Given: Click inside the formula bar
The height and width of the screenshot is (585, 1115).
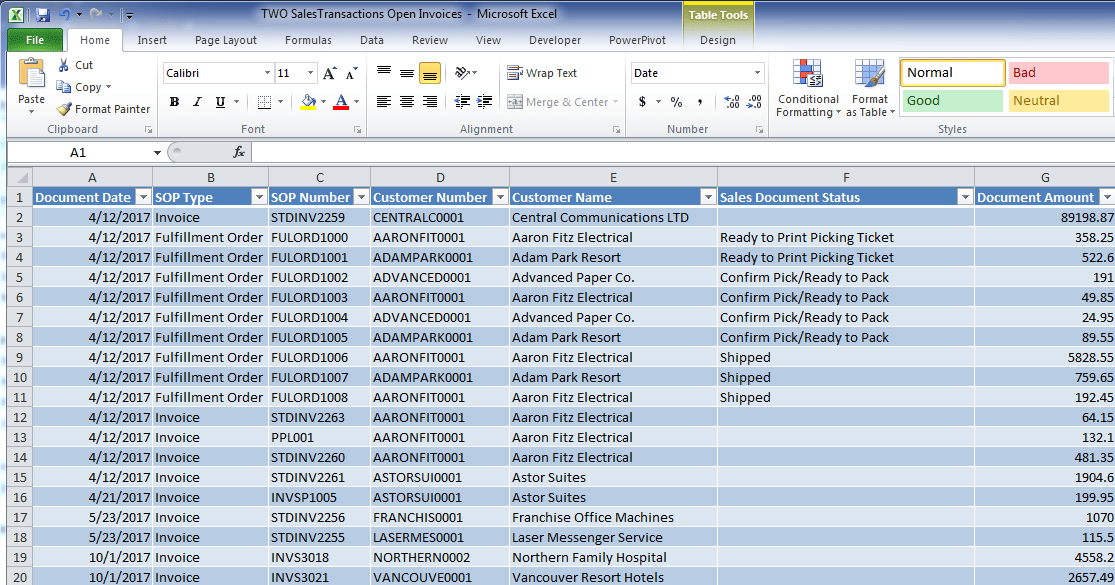Looking at the screenshot, I should point(683,152).
